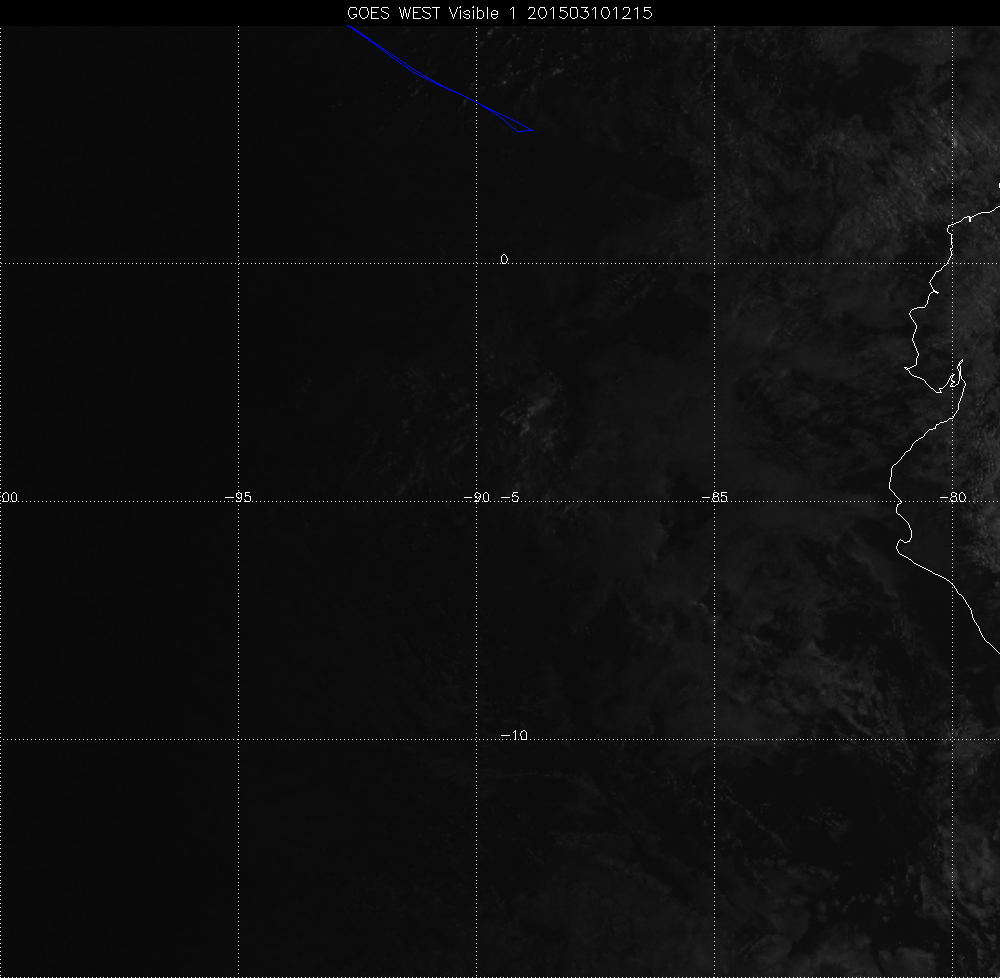The height and width of the screenshot is (978, 1000).
Task: Click the "-10" latitude label
Action: tap(513, 736)
